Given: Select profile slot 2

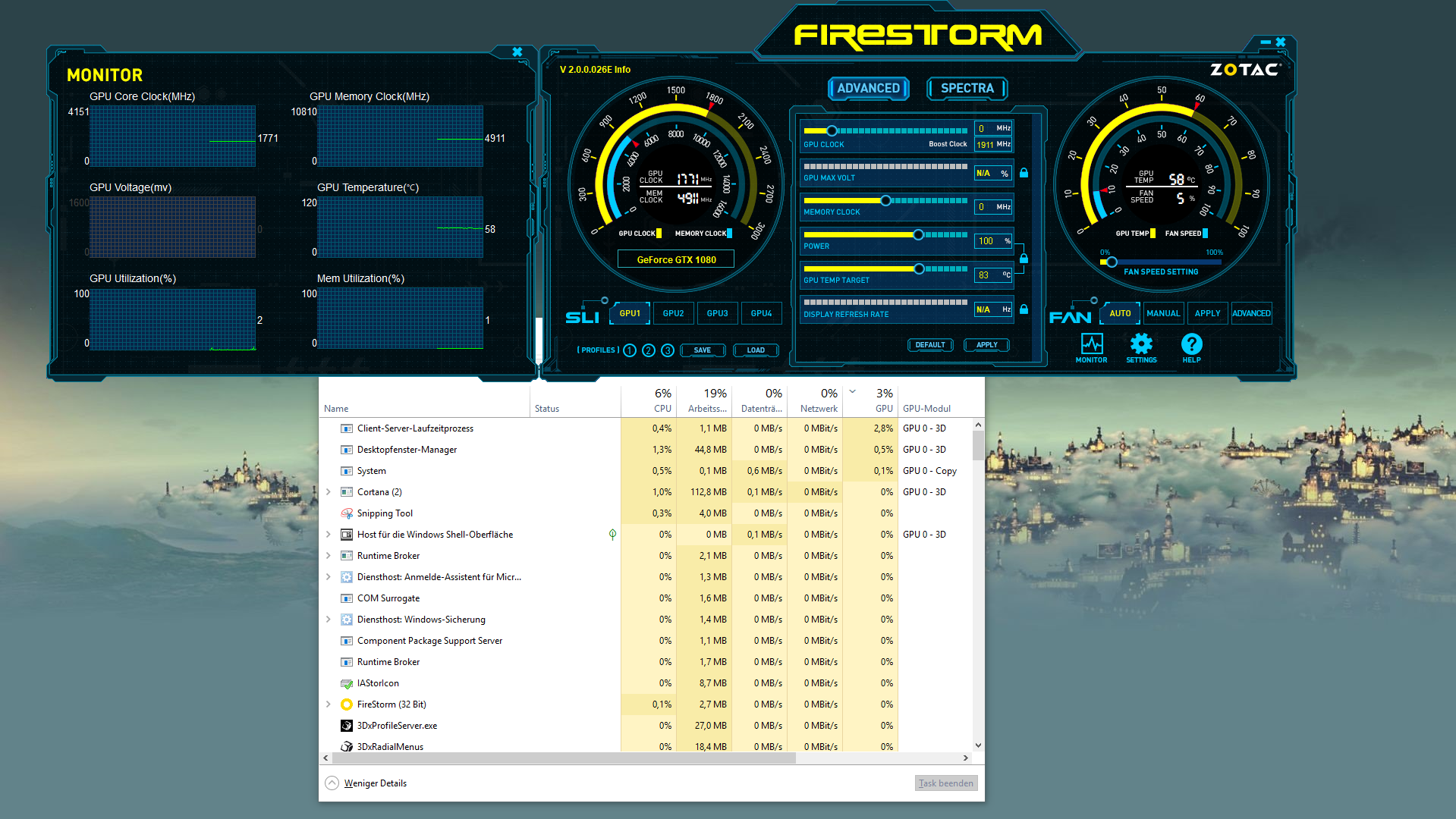Looking at the screenshot, I should coord(649,350).
